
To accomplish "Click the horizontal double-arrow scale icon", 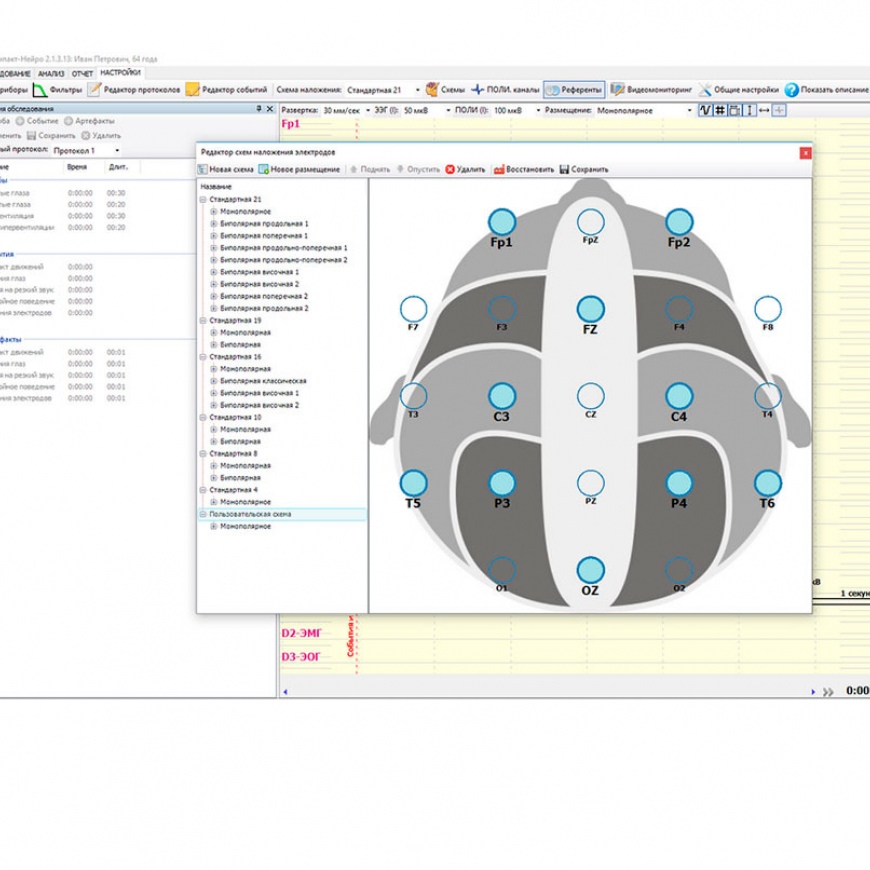I will point(764,110).
